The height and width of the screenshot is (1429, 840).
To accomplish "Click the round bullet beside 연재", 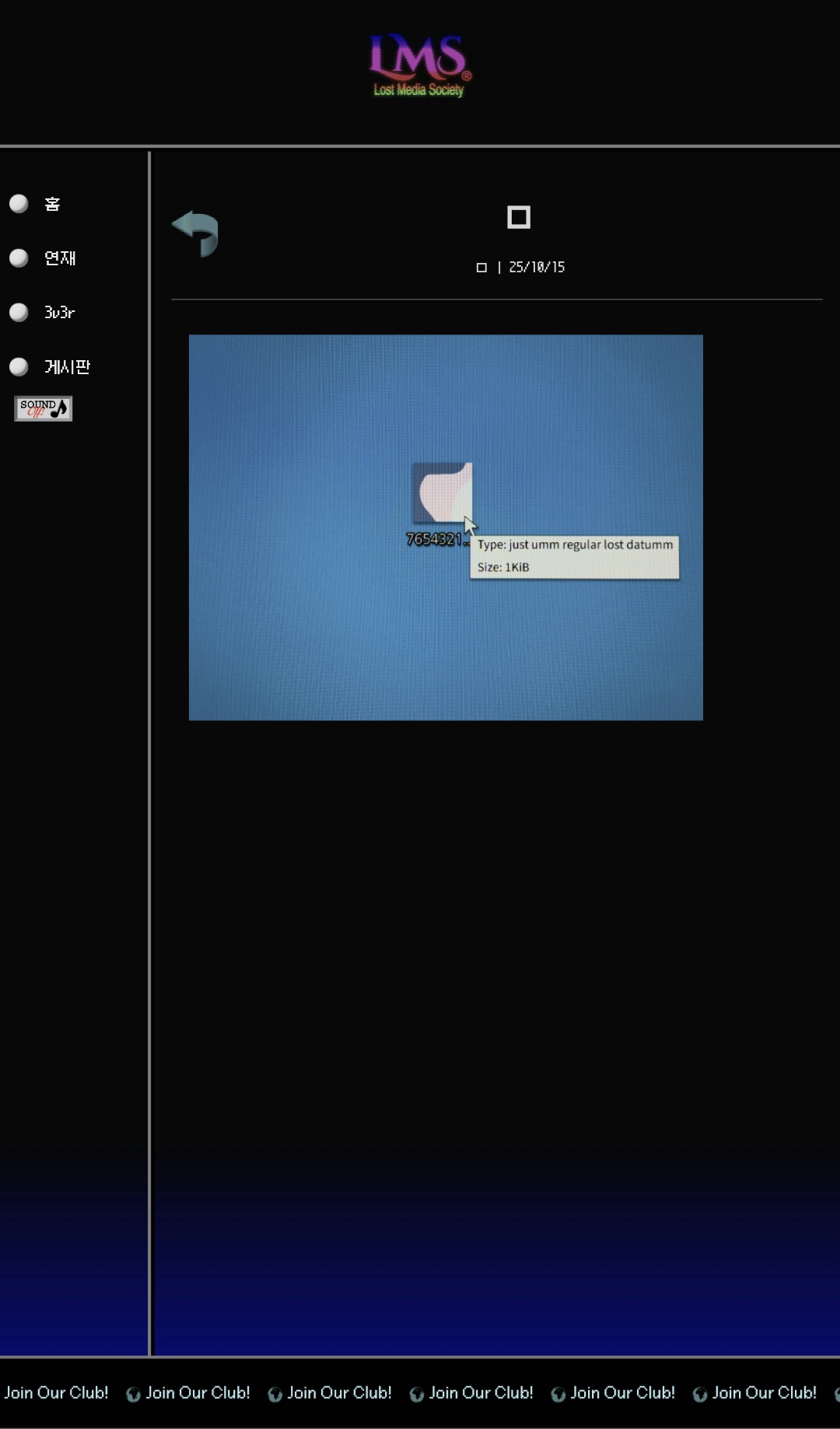I will click(19, 258).
